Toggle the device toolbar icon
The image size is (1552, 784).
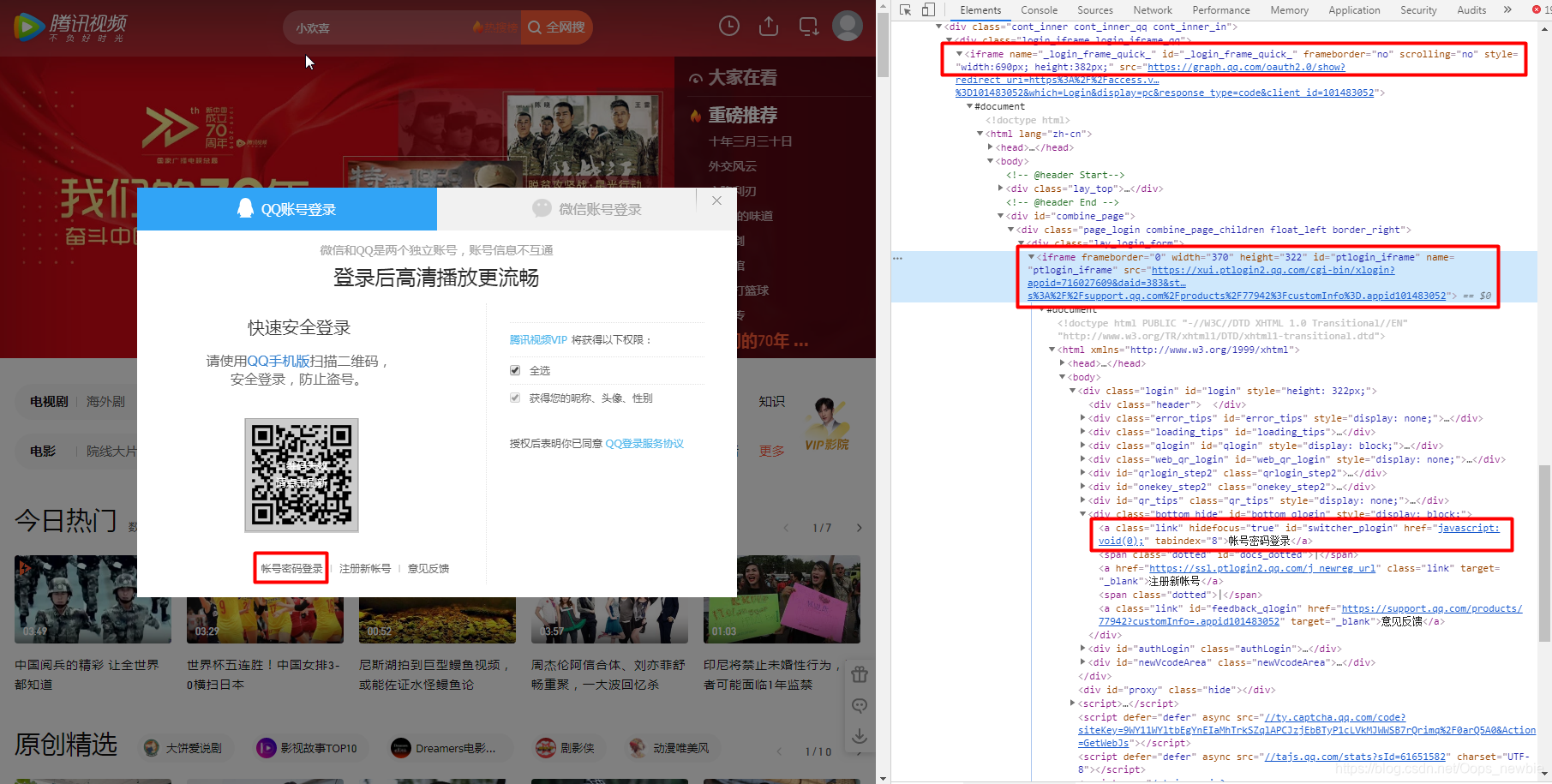[928, 10]
